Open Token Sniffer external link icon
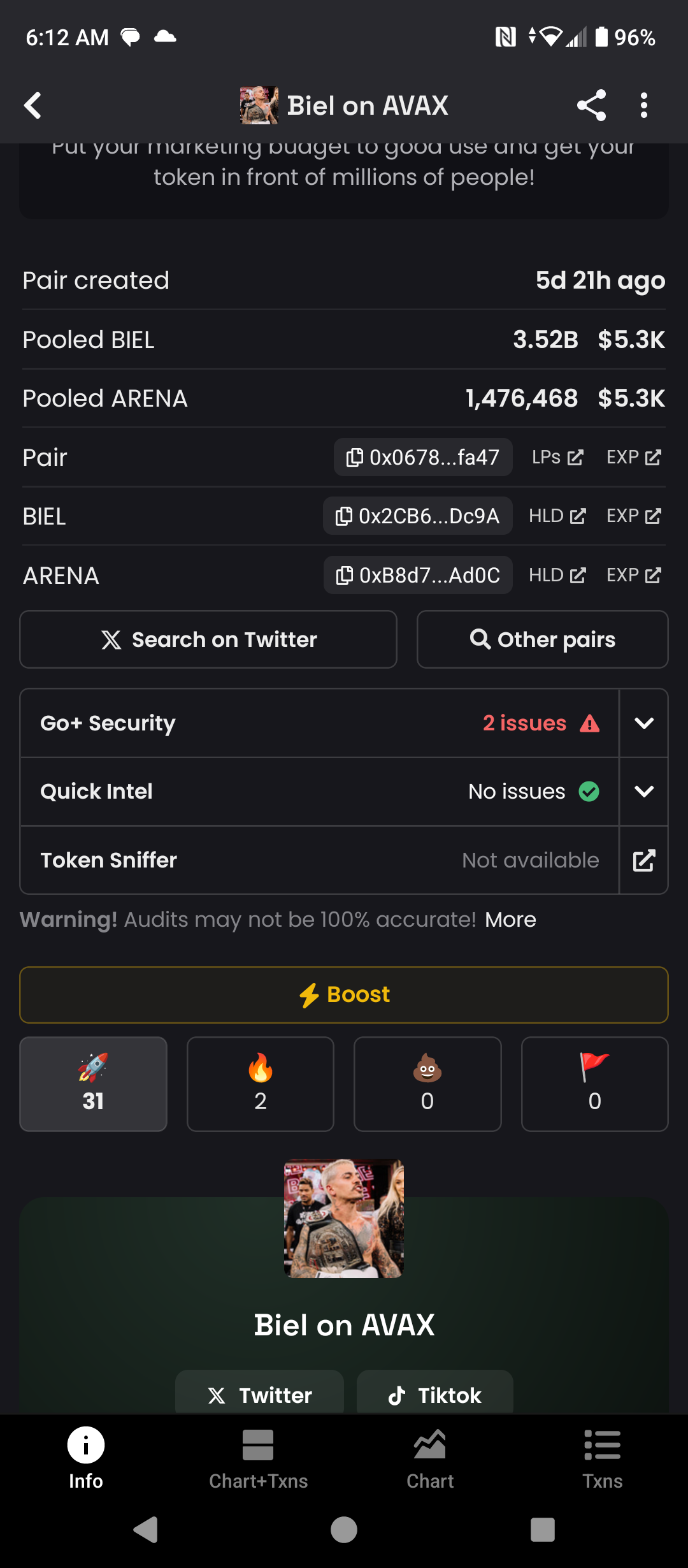The image size is (688, 1568). click(643, 860)
